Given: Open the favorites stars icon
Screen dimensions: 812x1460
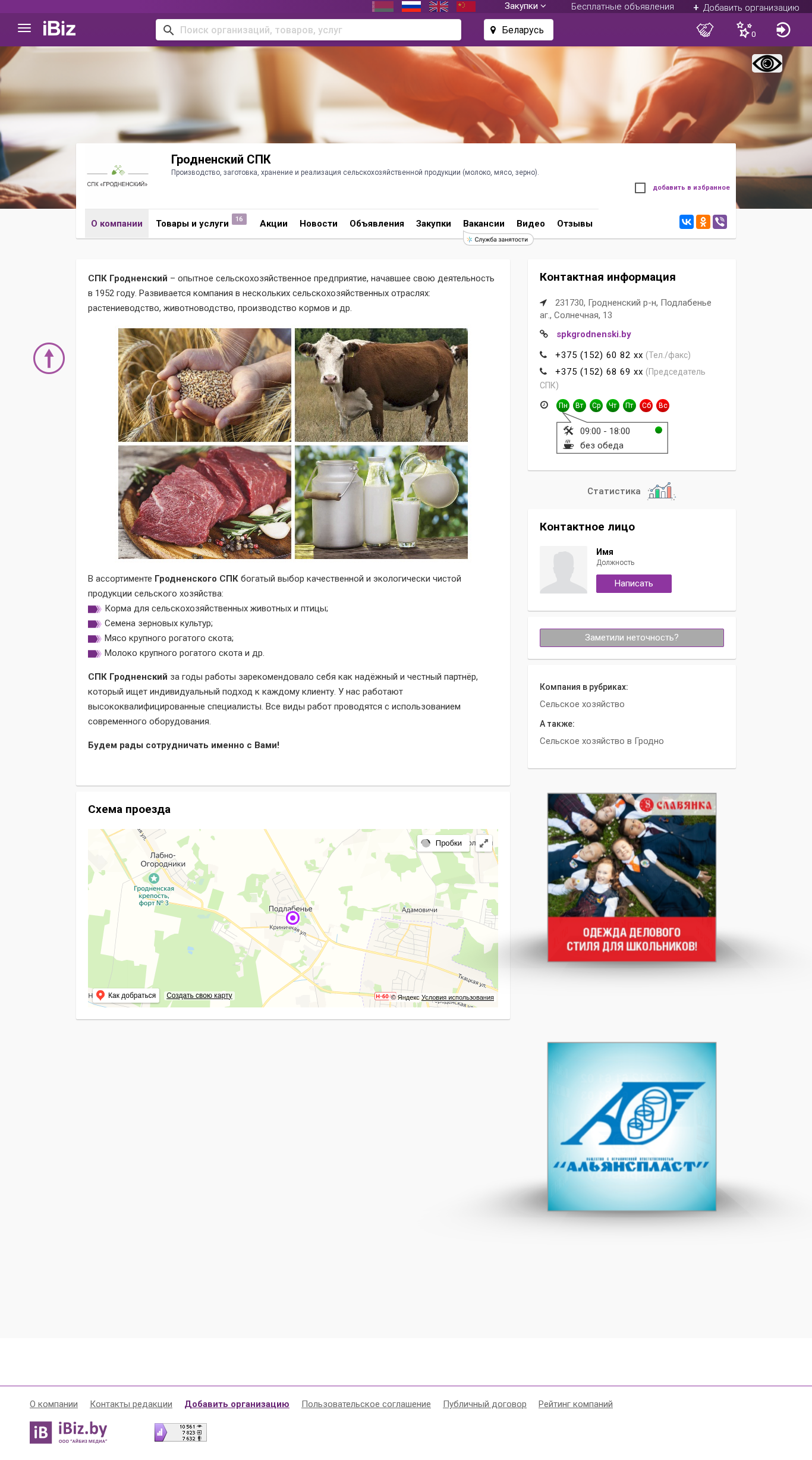Looking at the screenshot, I should (x=745, y=30).
